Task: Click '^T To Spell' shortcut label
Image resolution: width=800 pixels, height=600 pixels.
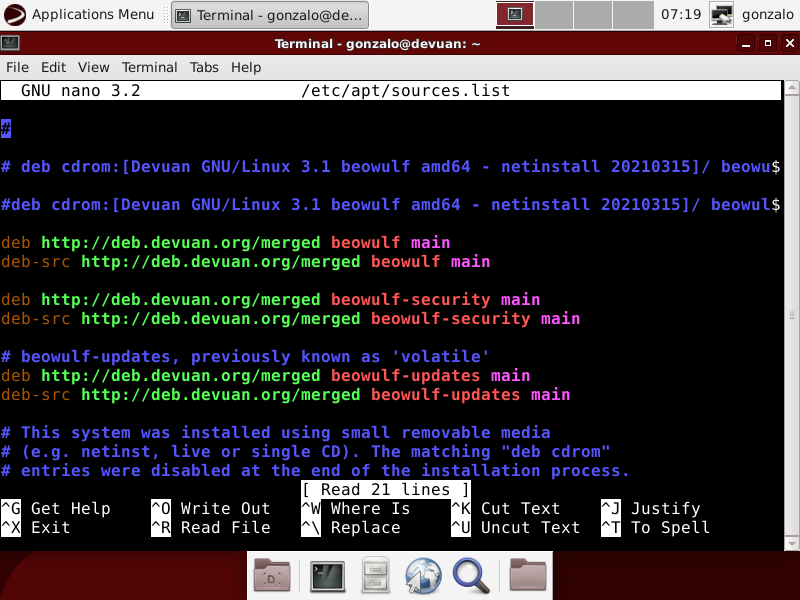Action: [x=656, y=528]
